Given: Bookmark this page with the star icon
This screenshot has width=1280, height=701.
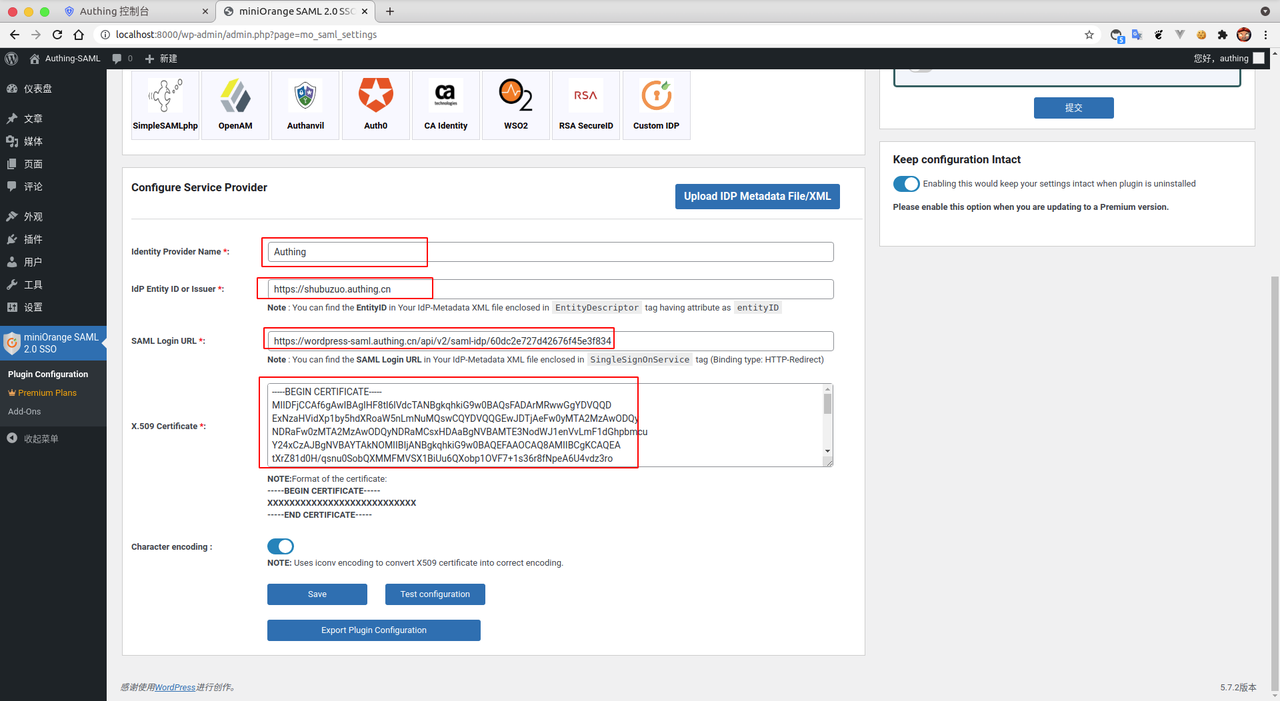Looking at the screenshot, I should tap(1089, 34).
